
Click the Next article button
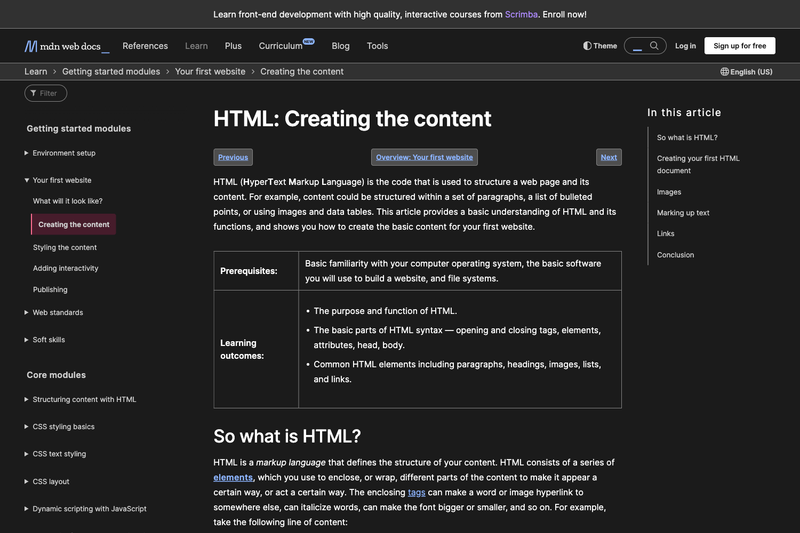(x=609, y=158)
